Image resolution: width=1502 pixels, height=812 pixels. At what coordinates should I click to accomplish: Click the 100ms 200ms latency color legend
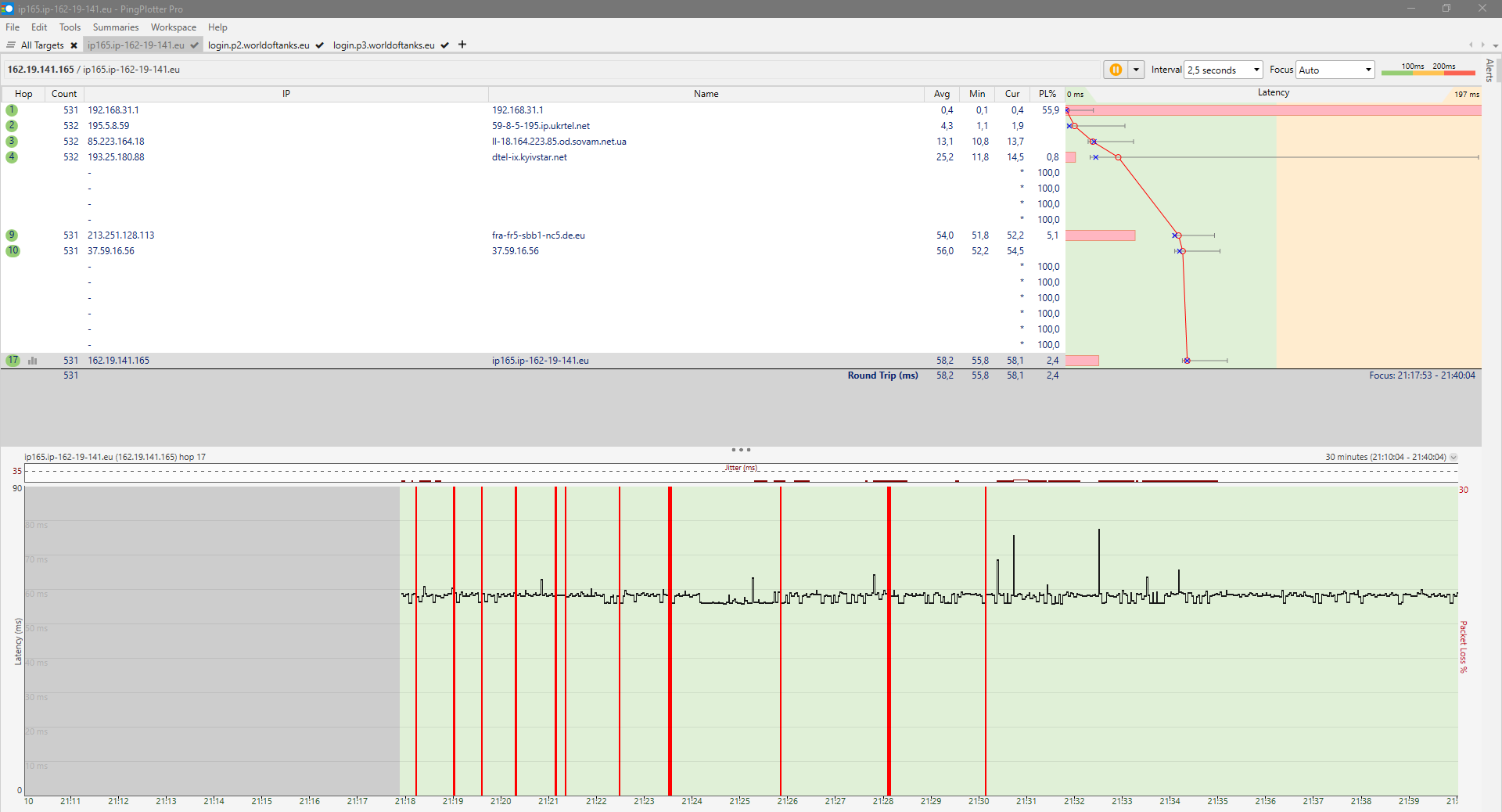[x=1428, y=70]
